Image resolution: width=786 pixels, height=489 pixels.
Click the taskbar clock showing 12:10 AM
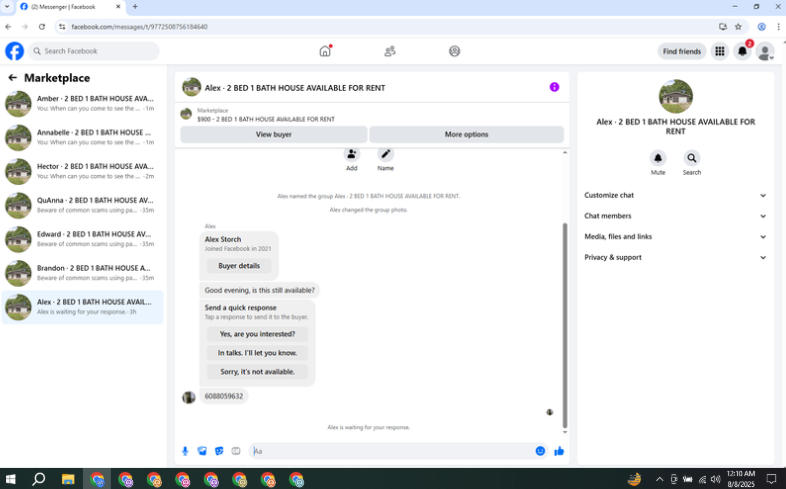740,479
